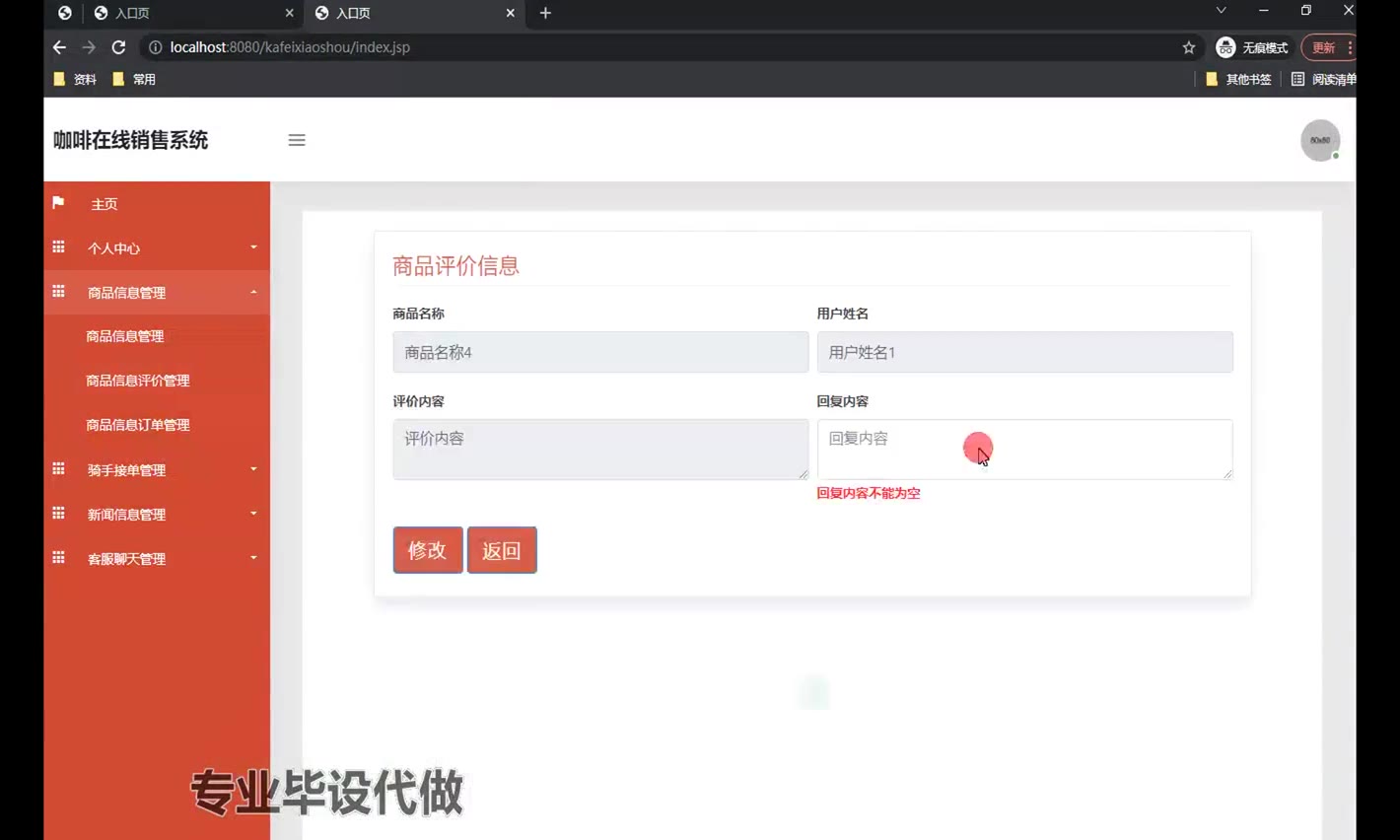The width and height of the screenshot is (1400, 840).
Task: Open the 其他书签 folder
Action: 1238,79
